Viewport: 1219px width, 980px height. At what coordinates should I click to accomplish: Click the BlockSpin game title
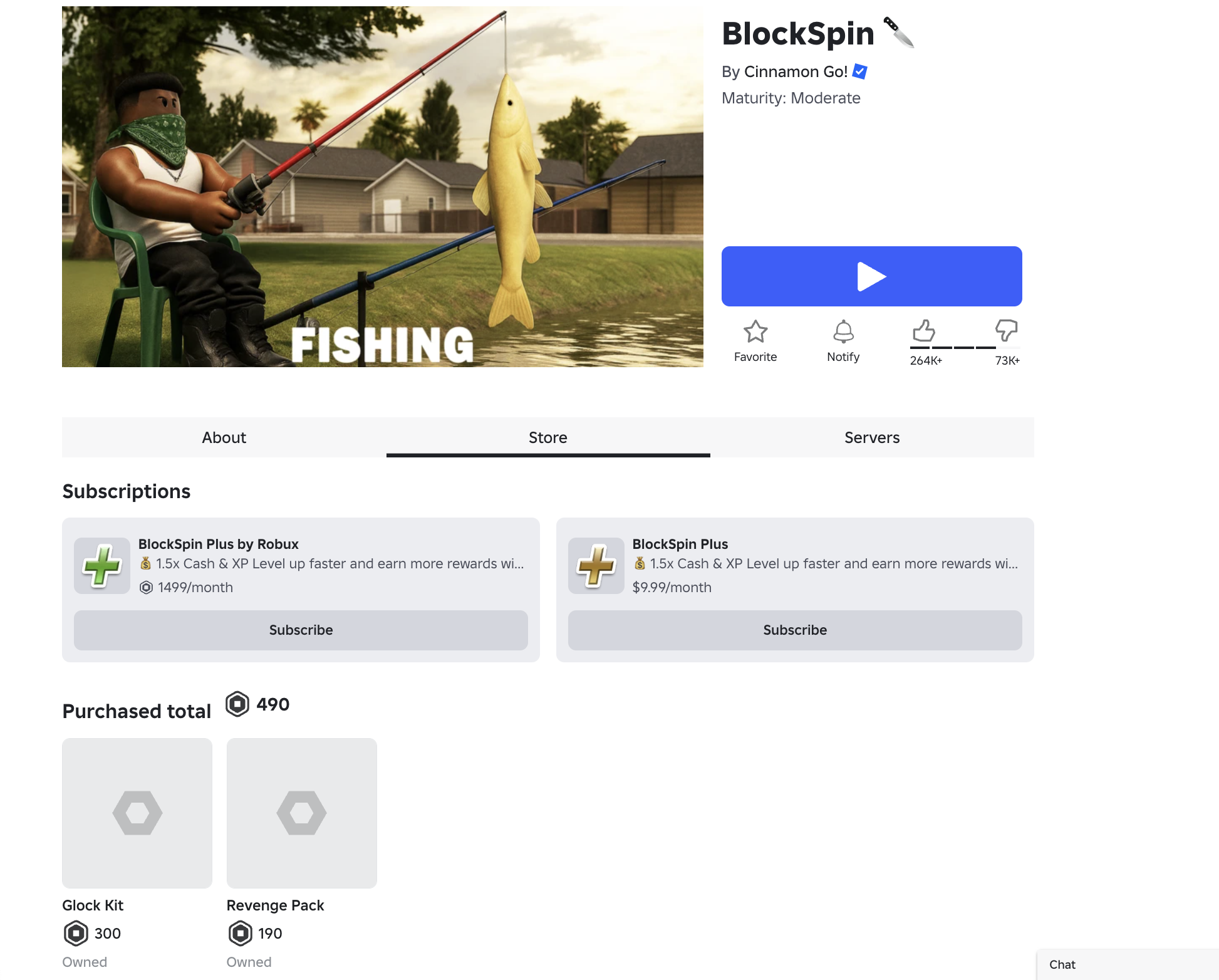(x=798, y=33)
